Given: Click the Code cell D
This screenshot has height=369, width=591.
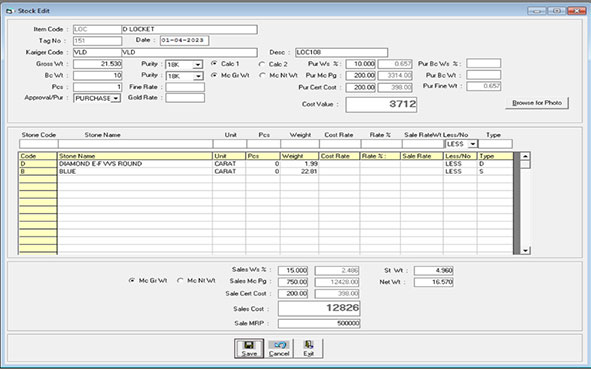Looking at the screenshot, I should [38, 164].
